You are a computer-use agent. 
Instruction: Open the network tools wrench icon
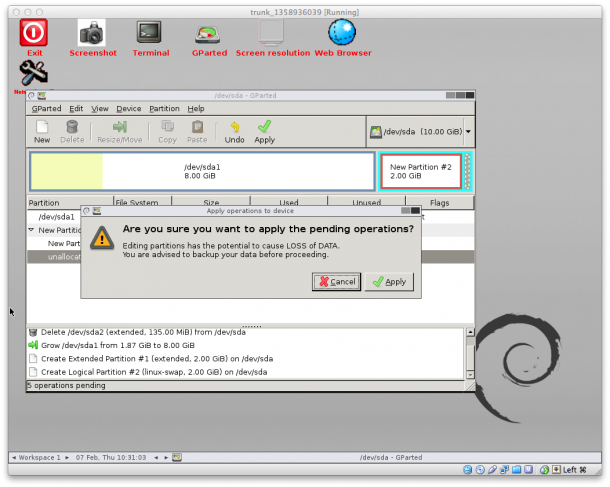34,73
